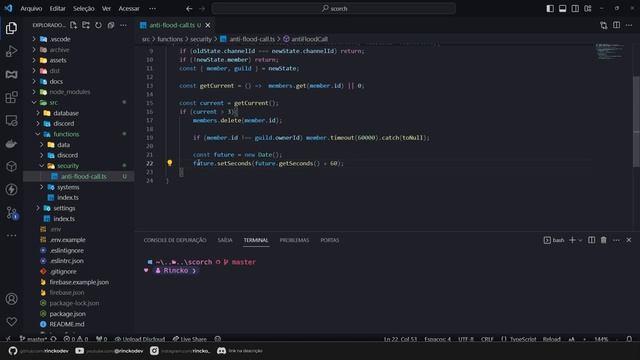Close the terminal panel
The height and width of the screenshot is (360, 640).
pos(629,240)
